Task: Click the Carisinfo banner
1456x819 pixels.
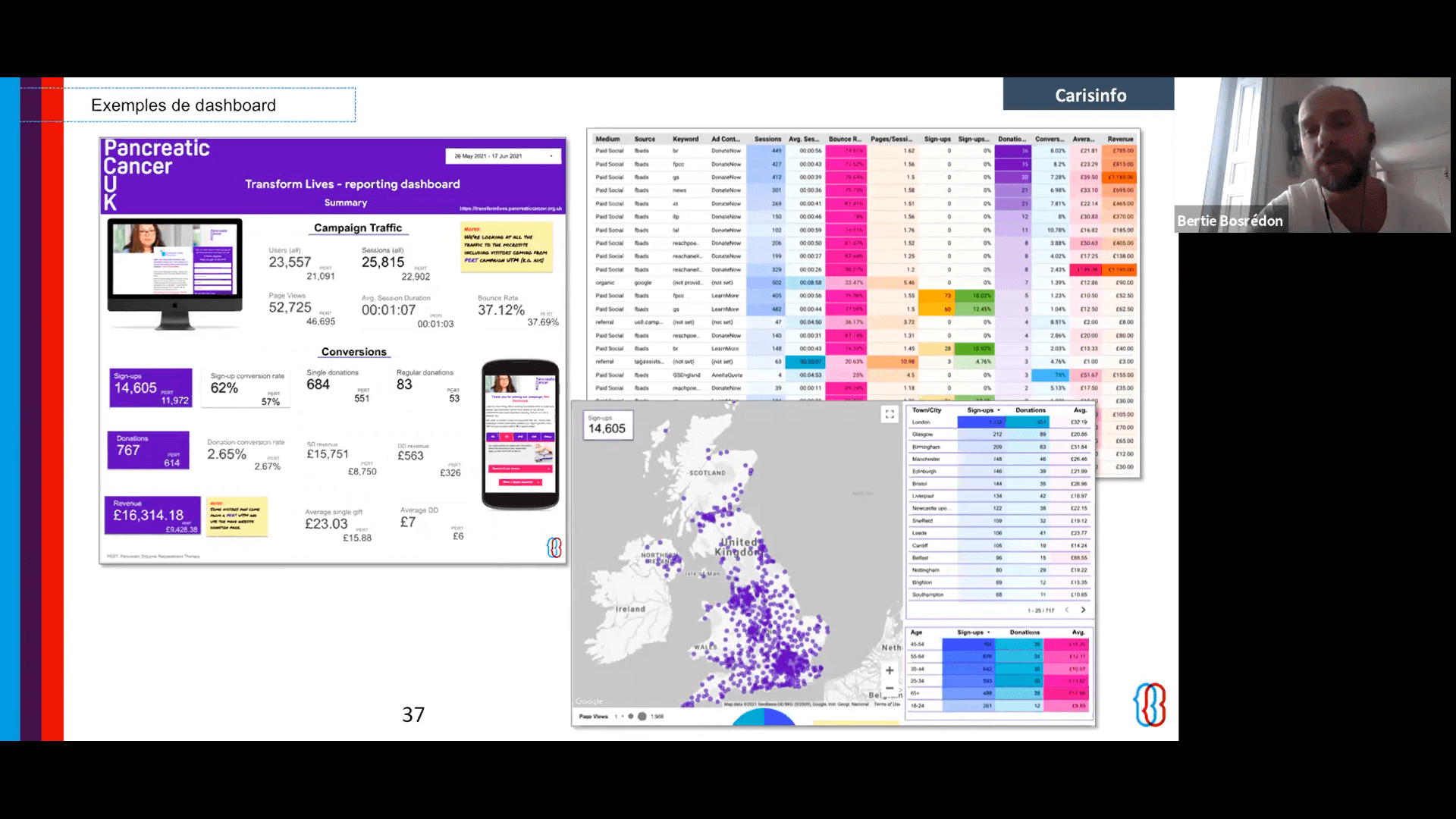Action: coord(1089,94)
